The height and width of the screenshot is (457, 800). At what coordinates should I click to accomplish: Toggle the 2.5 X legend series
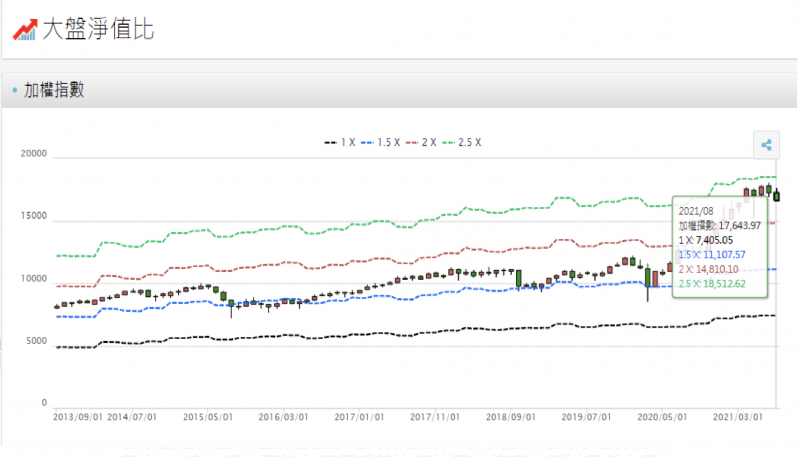(x=462, y=142)
